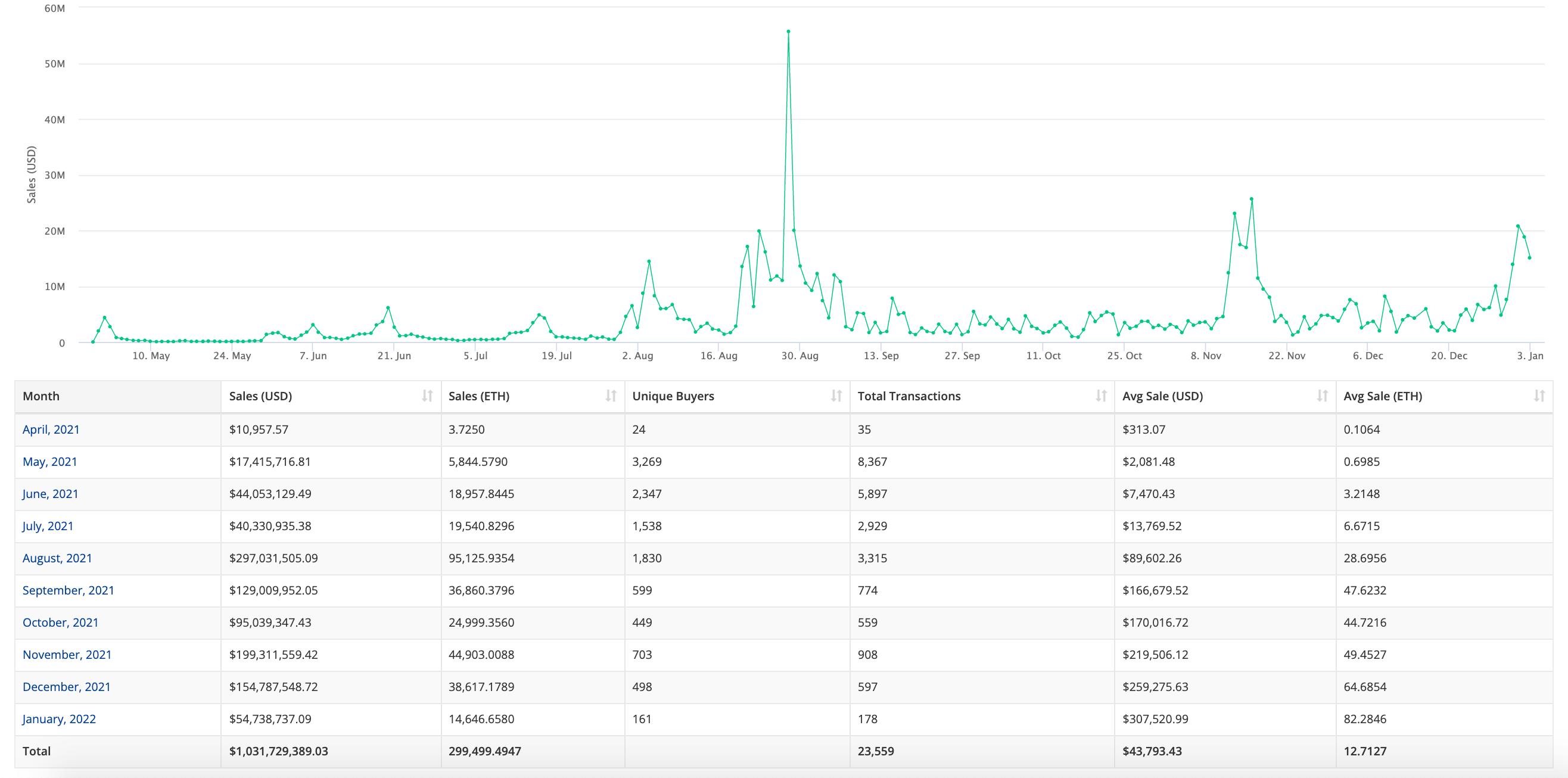Open the January, 2022 month link
Viewport: 1568px width, 778px height.
(59, 720)
